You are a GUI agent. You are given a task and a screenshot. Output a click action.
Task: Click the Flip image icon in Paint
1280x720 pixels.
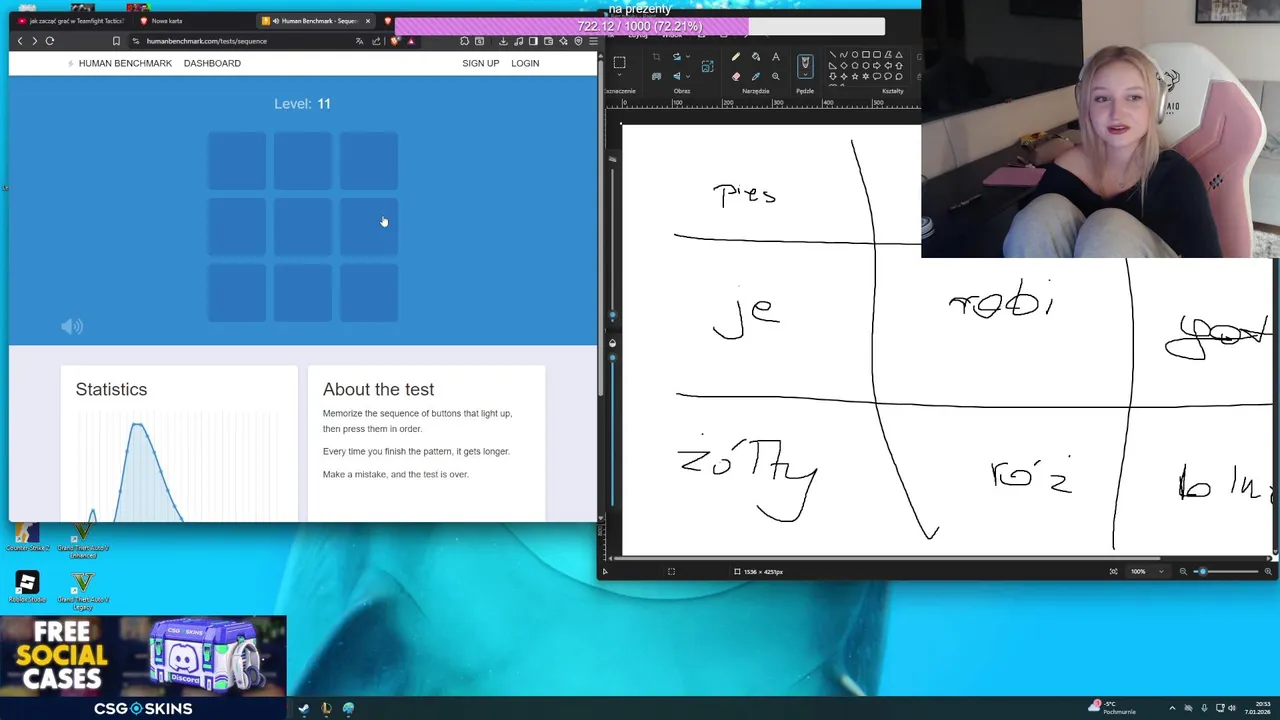tap(677, 77)
